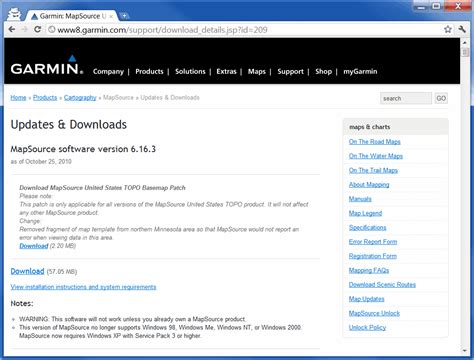
Task: Click the scrollbar up arrow
Action: pyautogui.click(x=465, y=43)
